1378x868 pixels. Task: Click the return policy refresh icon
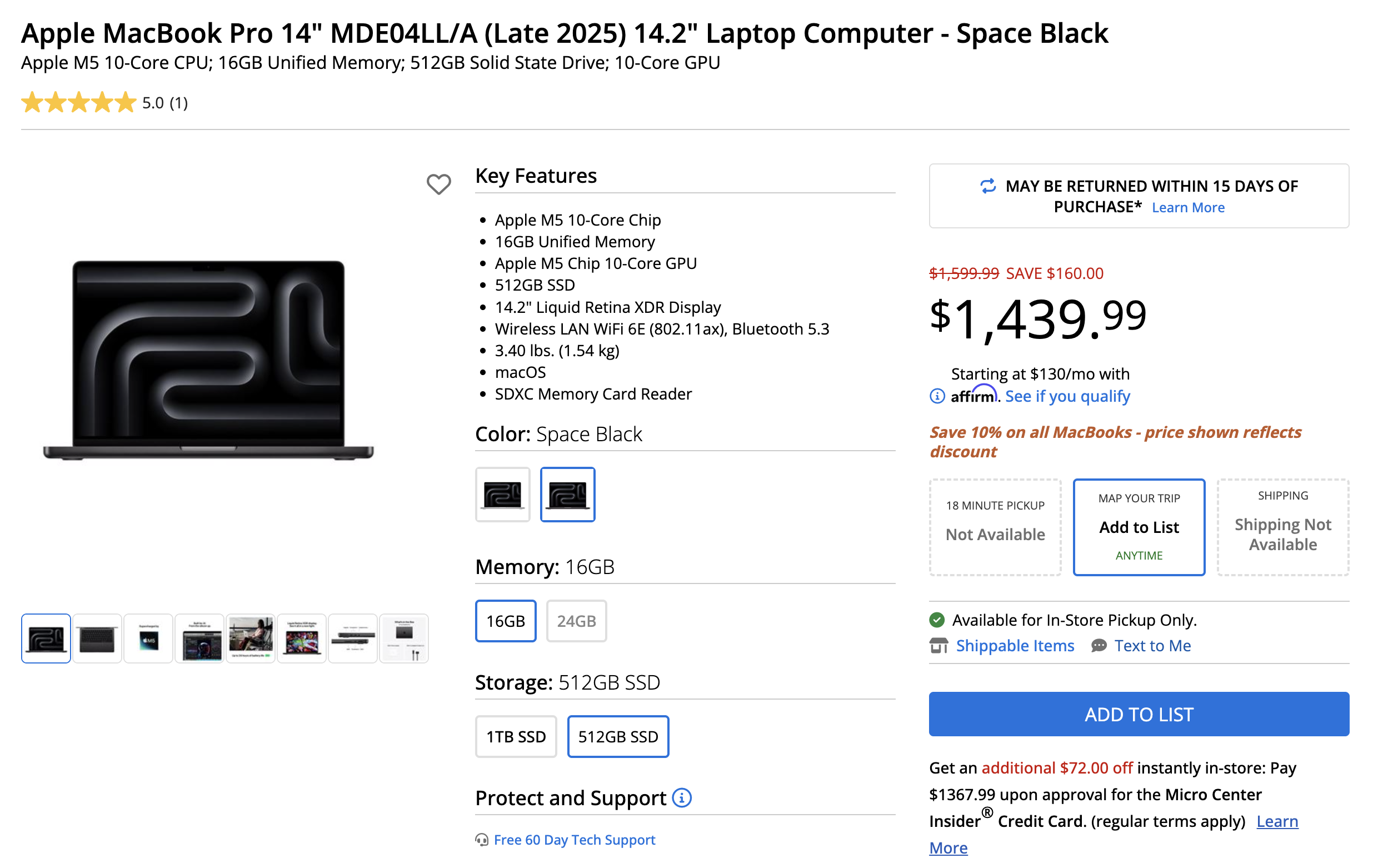tap(988, 186)
